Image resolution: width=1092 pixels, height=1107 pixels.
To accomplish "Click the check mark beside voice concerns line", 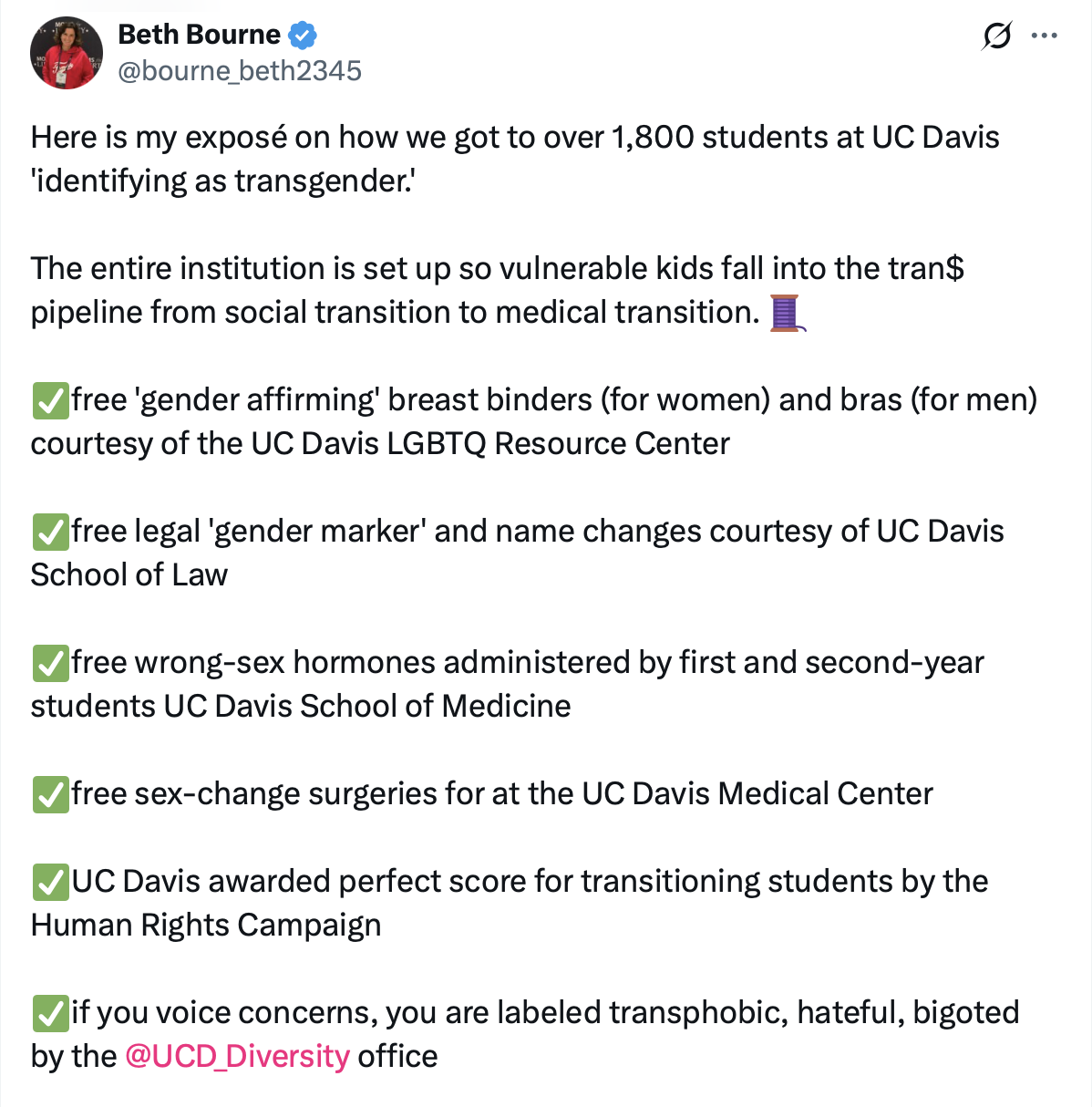I will click(50, 1013).
